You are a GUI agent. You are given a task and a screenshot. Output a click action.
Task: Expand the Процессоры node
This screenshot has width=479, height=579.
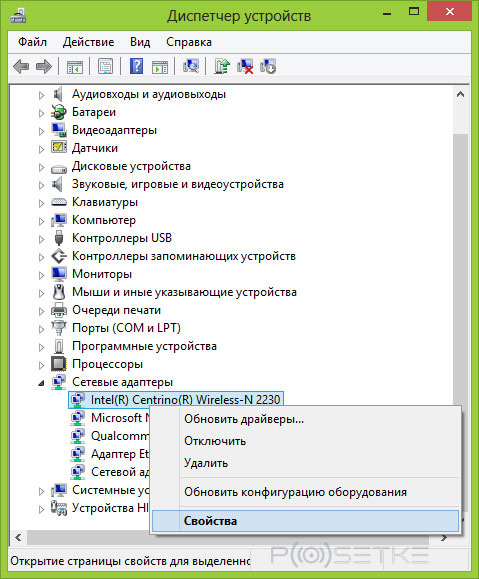pyautogui.click(x=41, y=365)
